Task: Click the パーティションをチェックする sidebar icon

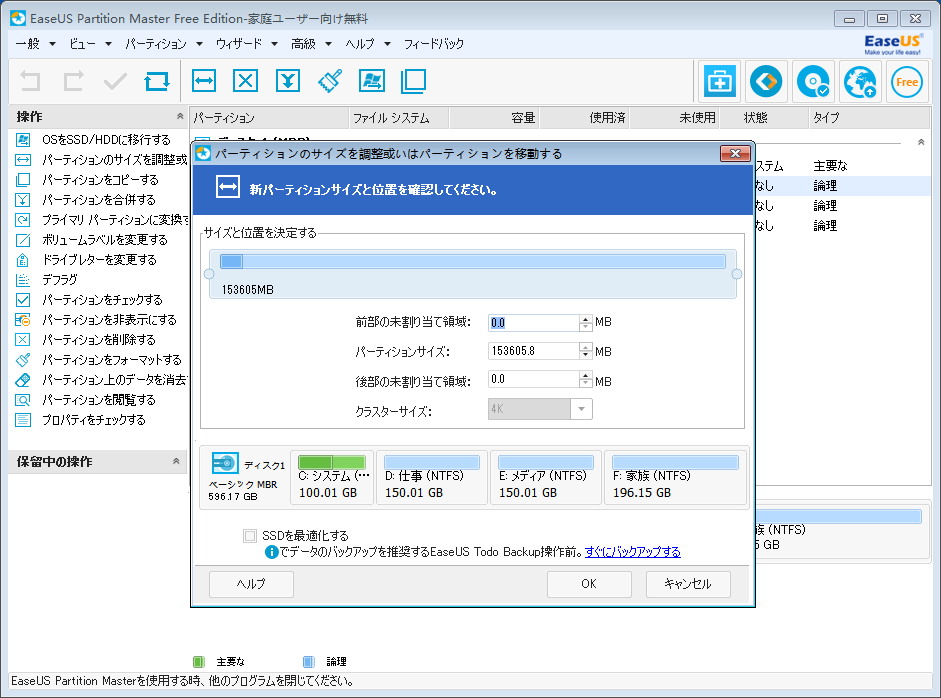Action: (23, 299)
